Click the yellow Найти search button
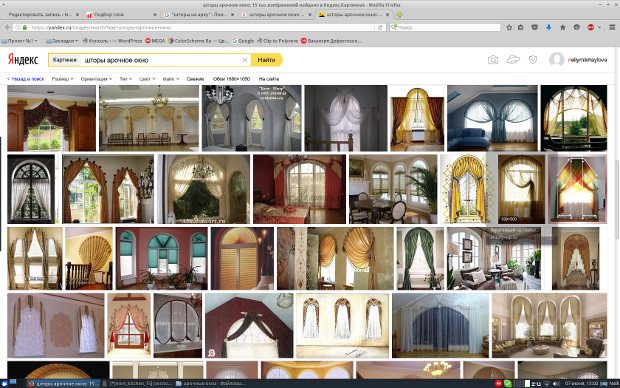Viewport: 620px width, 388px height. point(267,60)
